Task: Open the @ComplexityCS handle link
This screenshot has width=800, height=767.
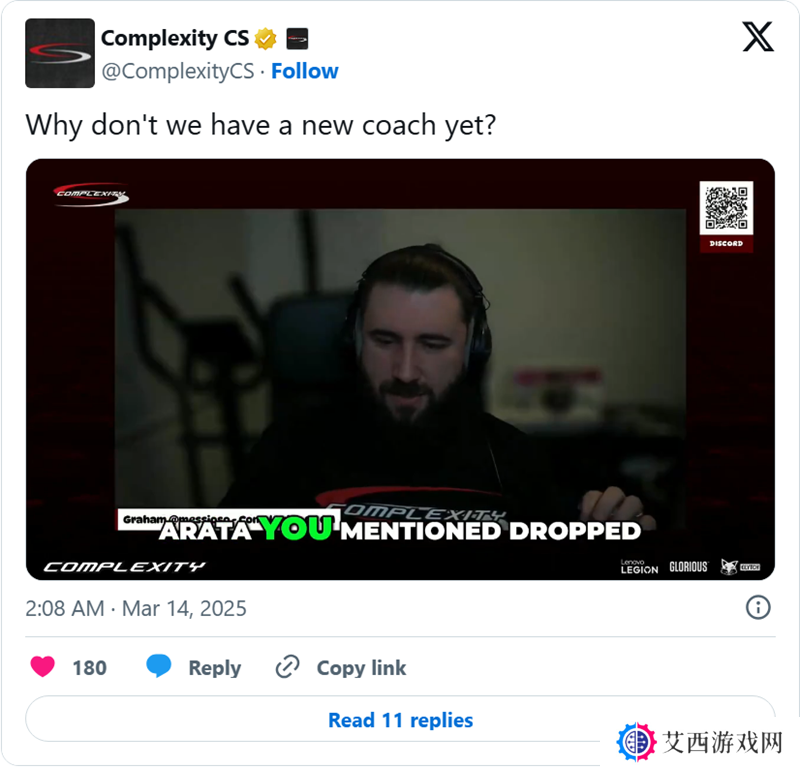Action: (178, 71)
